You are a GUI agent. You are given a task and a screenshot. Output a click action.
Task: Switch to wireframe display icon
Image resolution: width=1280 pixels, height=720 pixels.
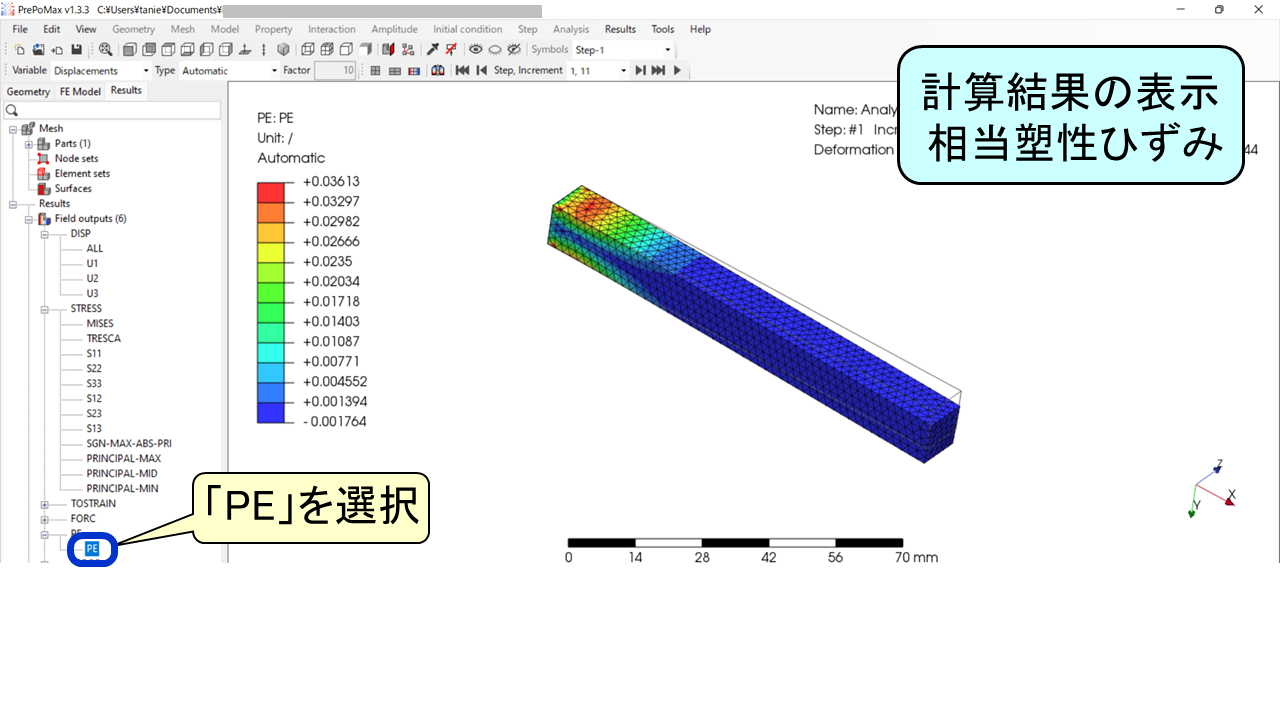(x=307, y=50)
